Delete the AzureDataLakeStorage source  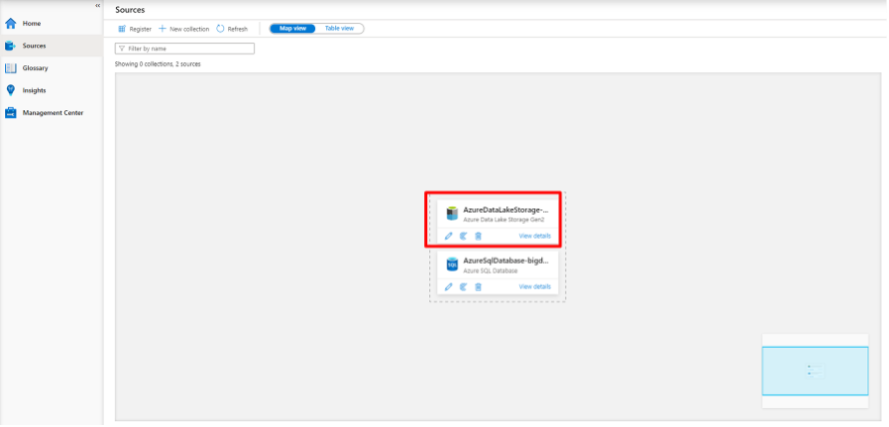click(478, 236)
